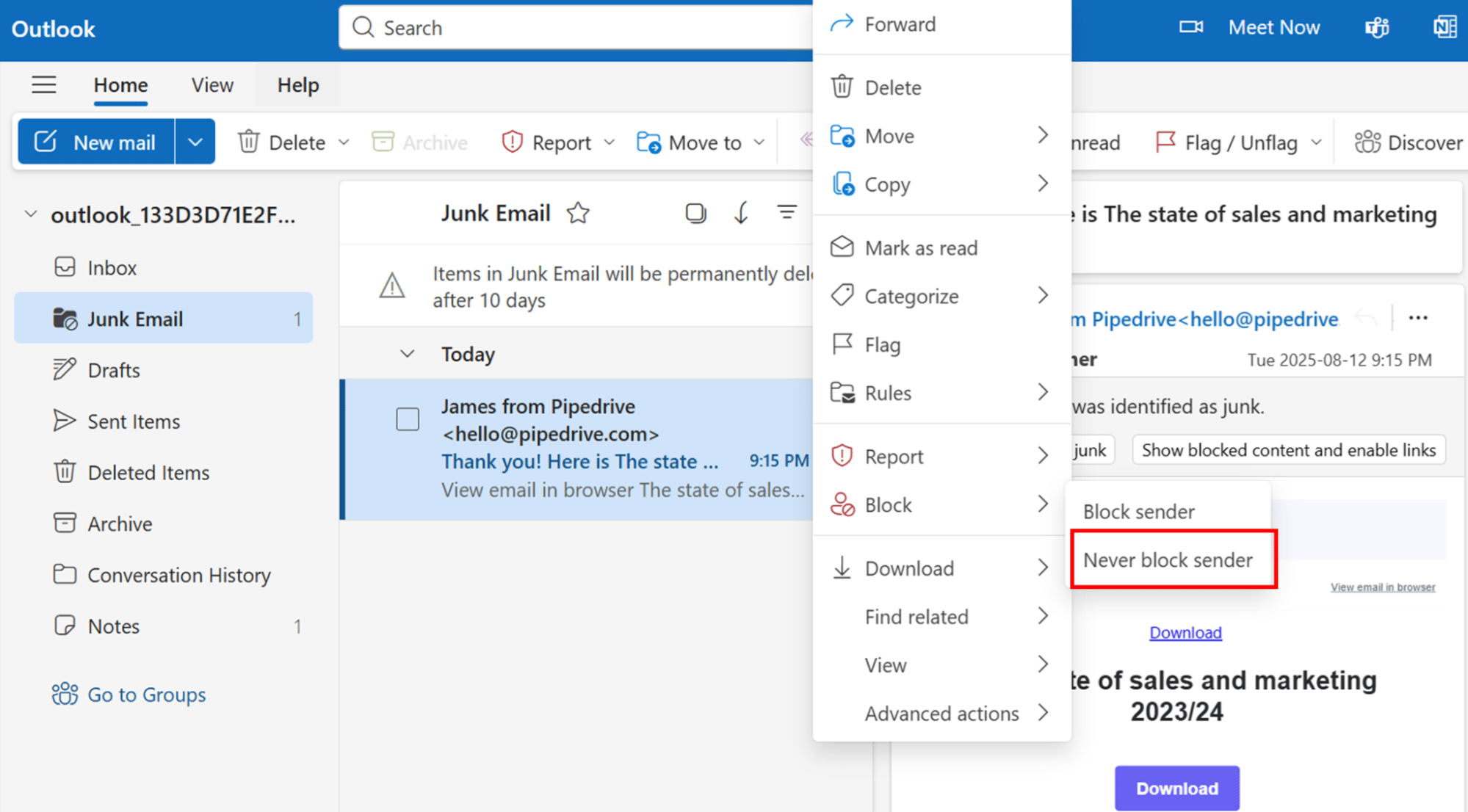Click the hamburger menu to collapse folders
Viewport: 1468px width, 812px height.
[44, 84]
